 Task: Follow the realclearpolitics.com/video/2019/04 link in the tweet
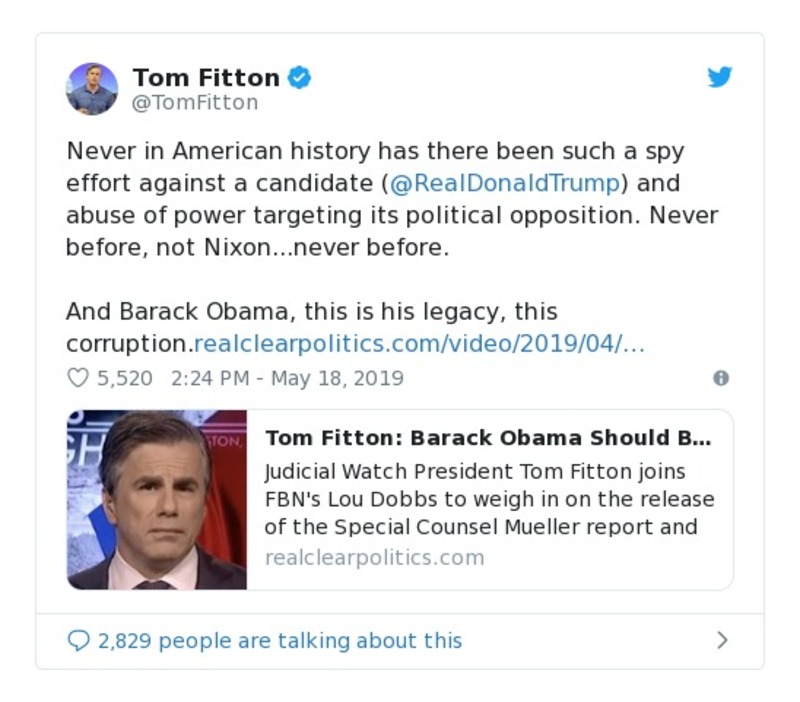click(419, 344)
